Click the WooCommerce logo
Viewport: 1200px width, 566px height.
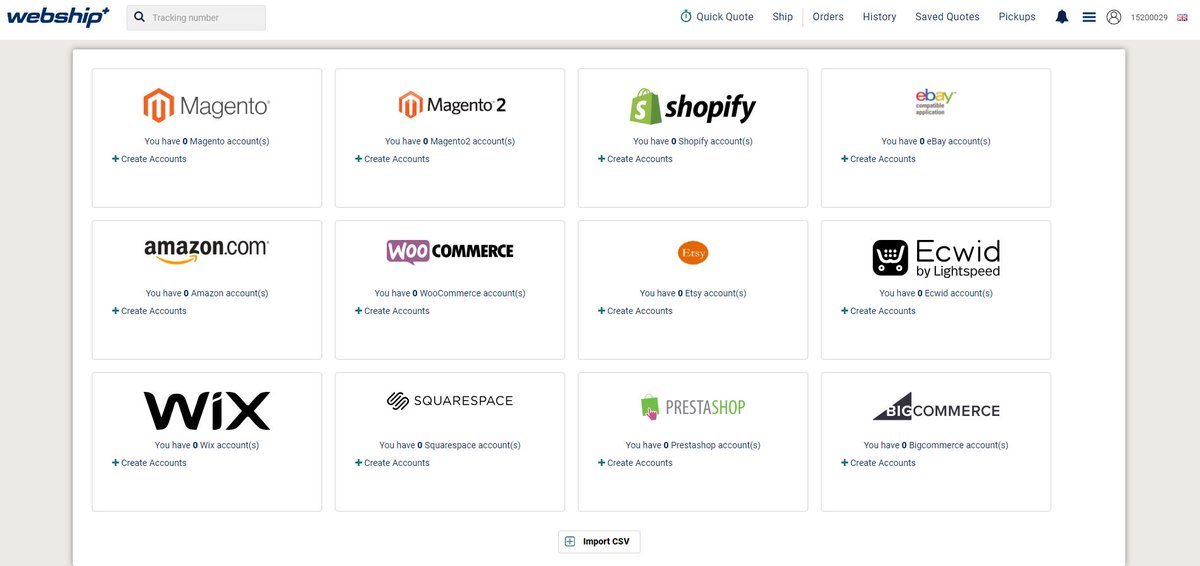point(450,251)
